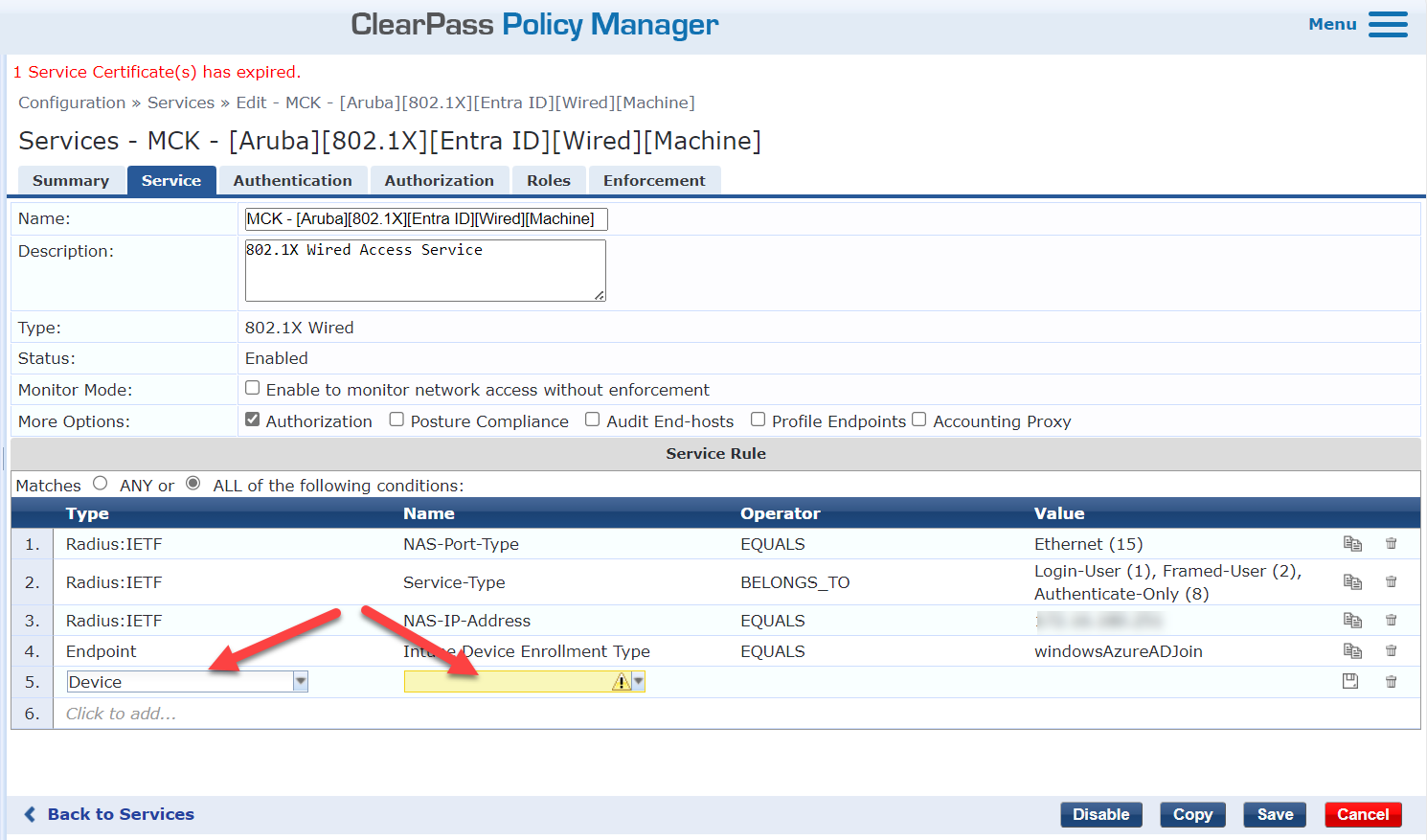
Task: Click the 'Service-Type' name cell
Action: pyautogui.click(x=454, y=582)
